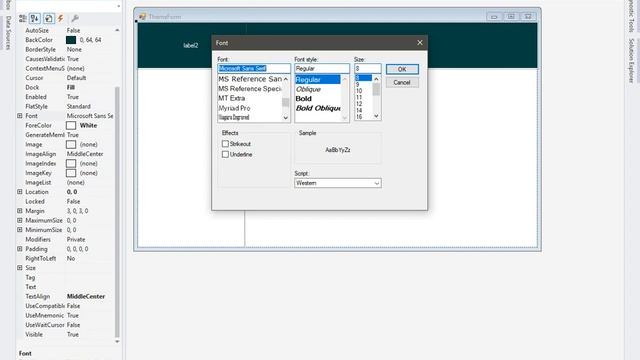Screen dimensions: 640x360
Task: Select font size 12
Action: tap(359, 104)
